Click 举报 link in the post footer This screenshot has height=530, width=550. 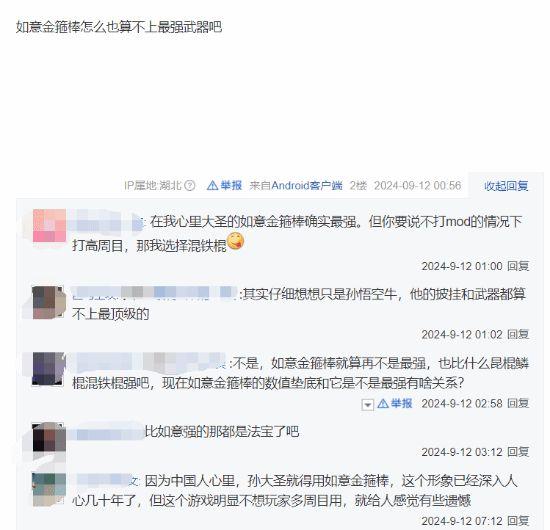click(231, 185)
